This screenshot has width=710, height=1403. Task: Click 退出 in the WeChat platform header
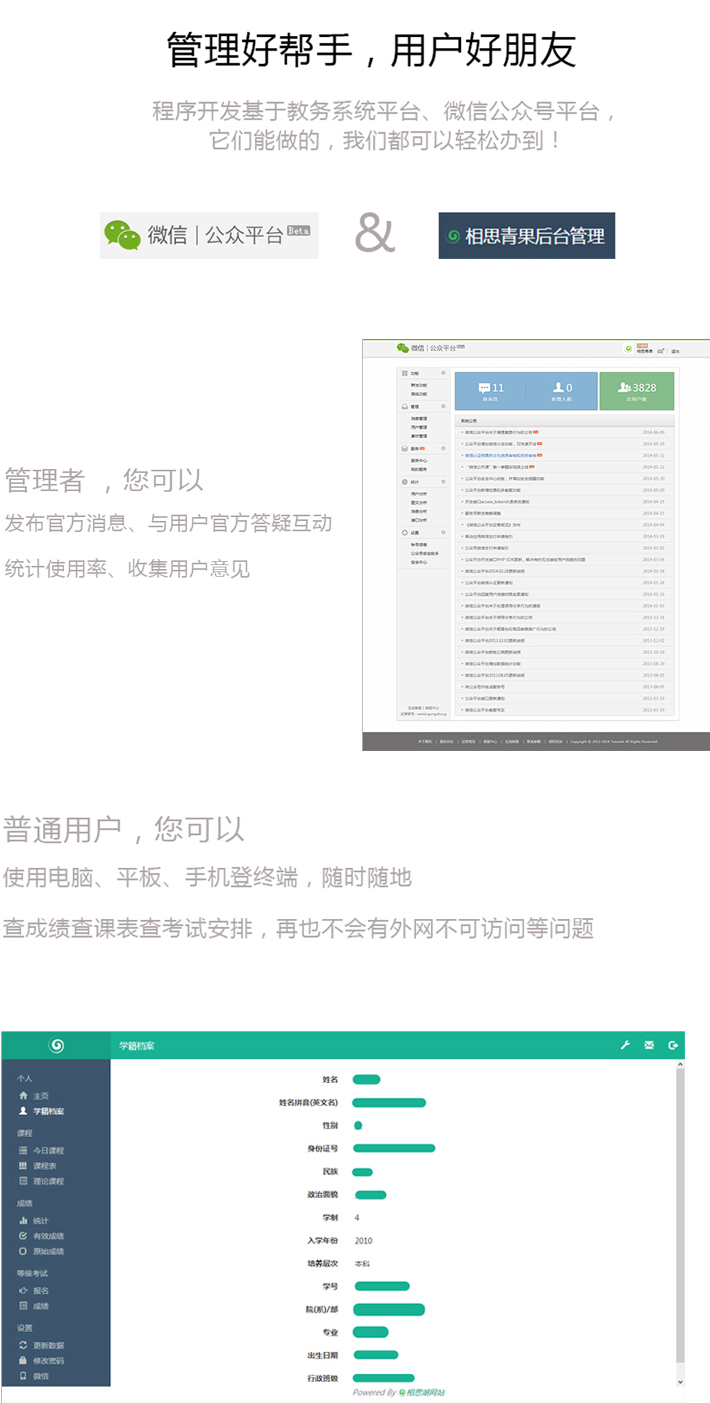pos(676,351)
